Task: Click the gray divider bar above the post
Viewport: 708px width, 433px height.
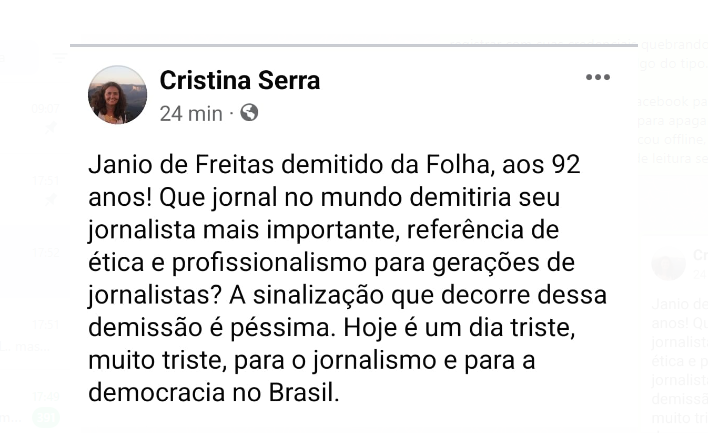Action: click(x=354, y=45)
